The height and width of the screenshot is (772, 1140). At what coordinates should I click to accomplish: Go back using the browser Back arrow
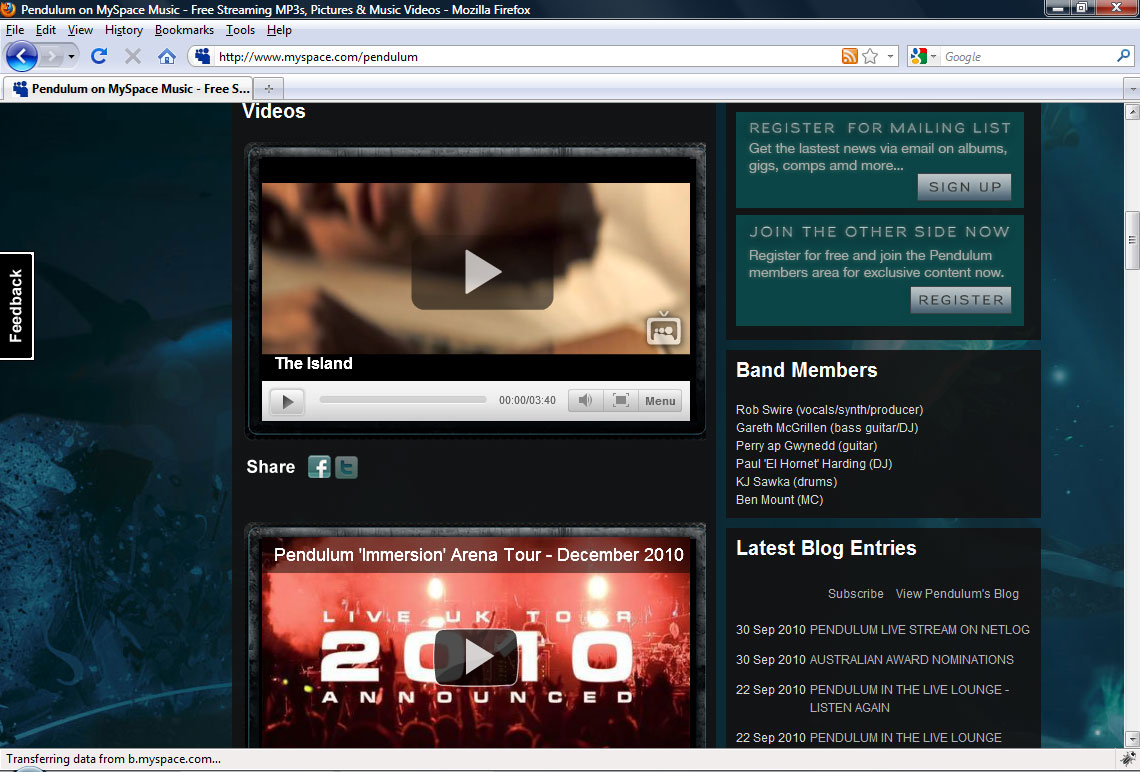click(21, 56)
